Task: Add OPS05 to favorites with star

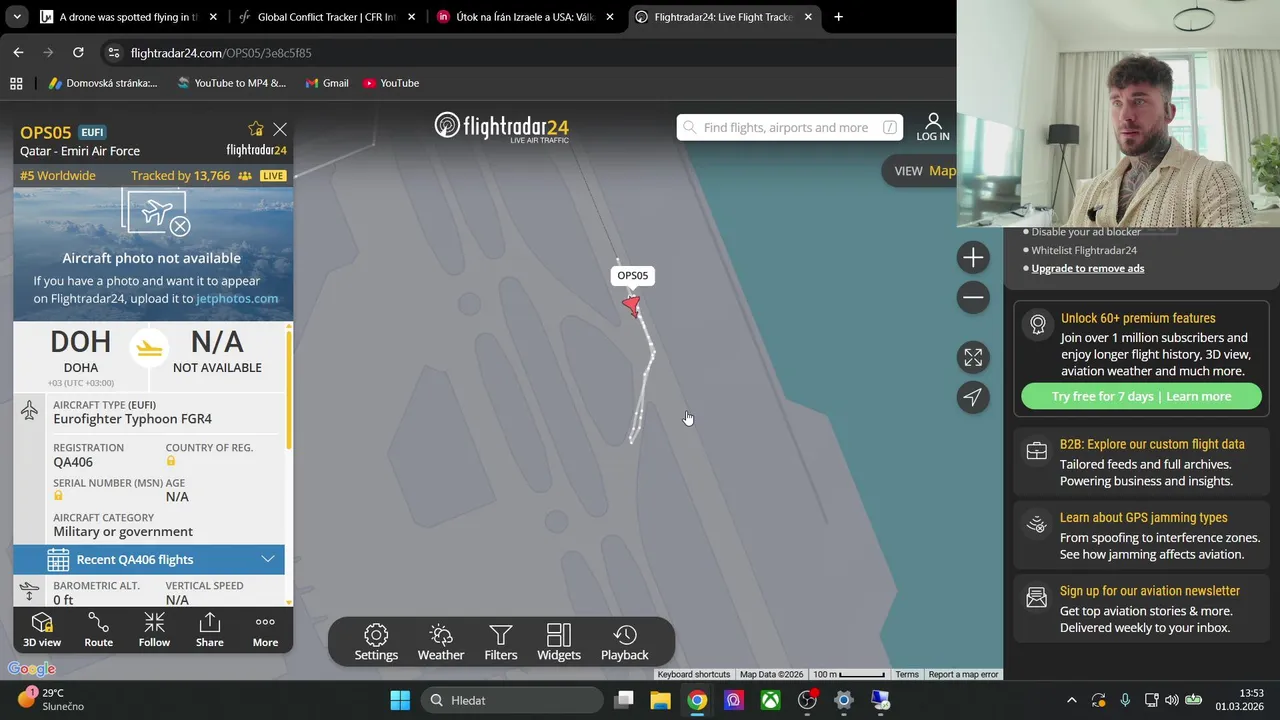Action: pyautogui.click(x=256, y=129)
